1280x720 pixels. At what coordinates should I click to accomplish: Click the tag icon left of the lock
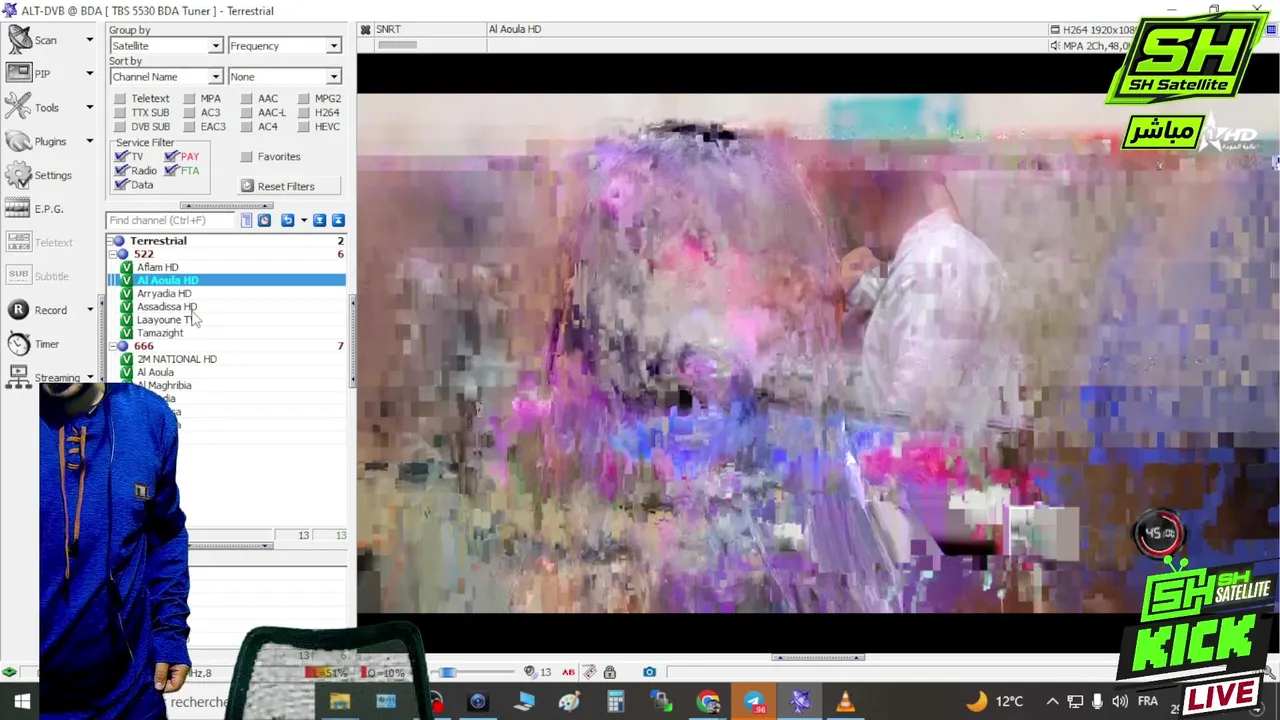tap(590, 672)
